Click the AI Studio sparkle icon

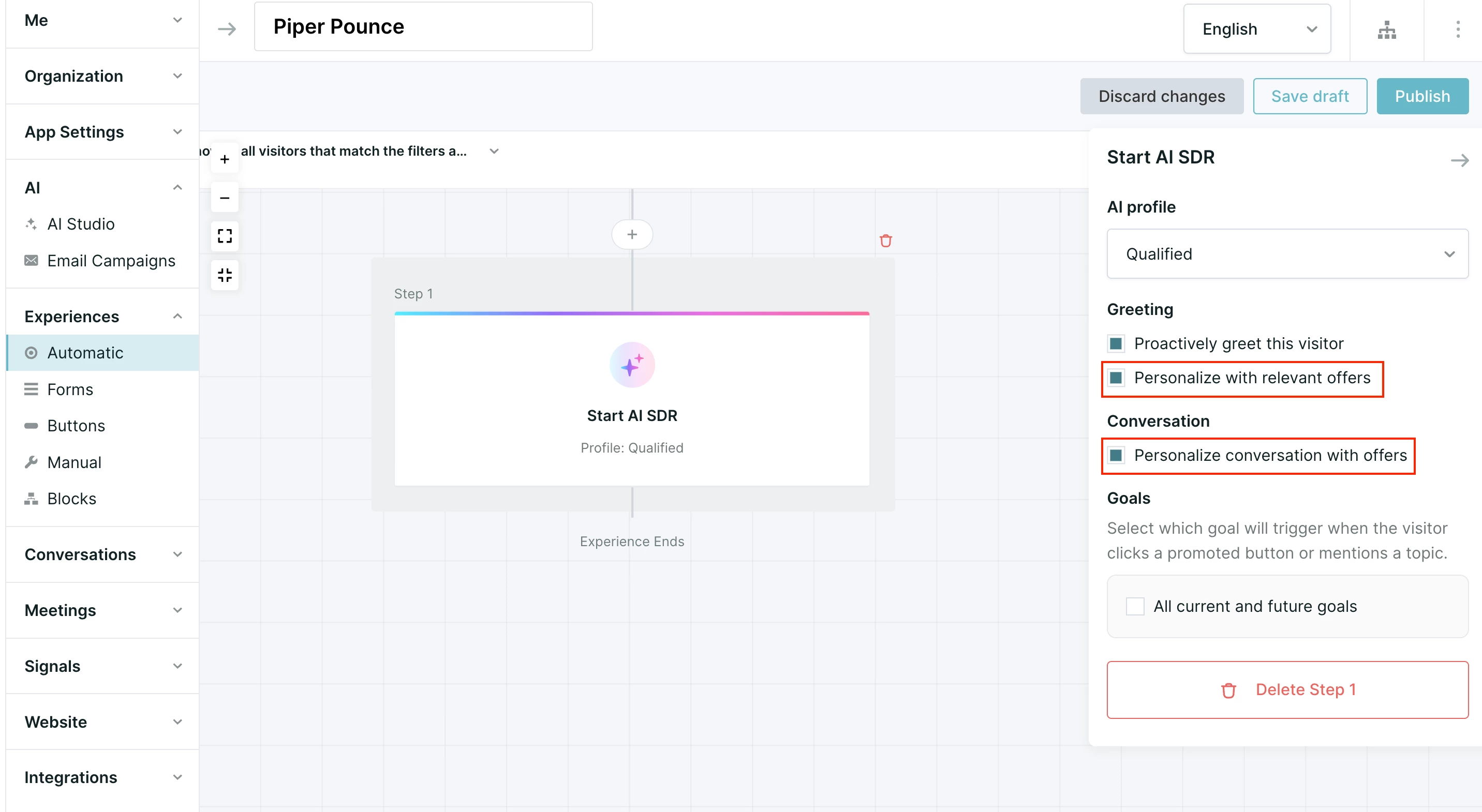tap(31, 224)
